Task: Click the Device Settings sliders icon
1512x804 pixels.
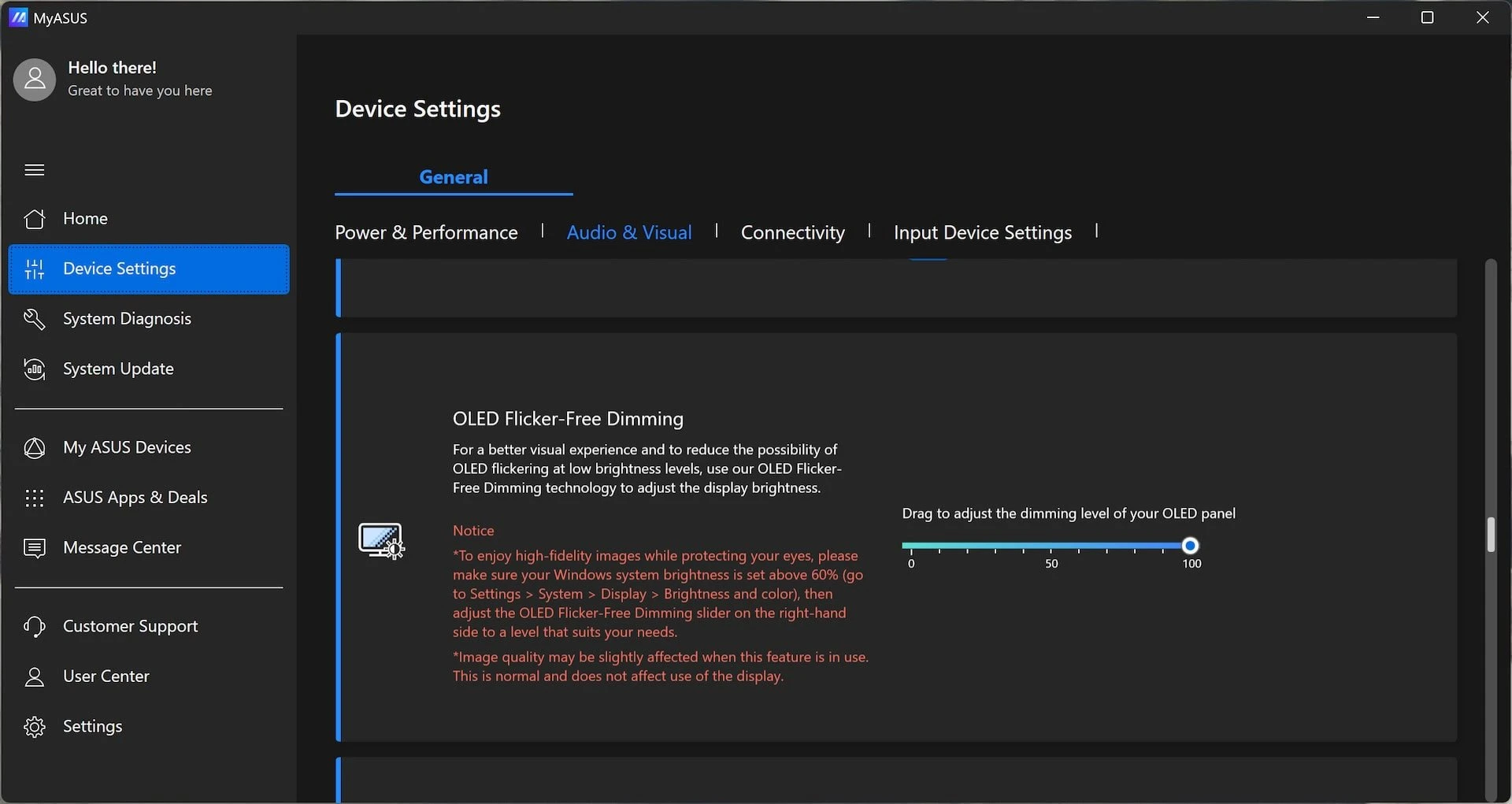Action: click(35, 269)
